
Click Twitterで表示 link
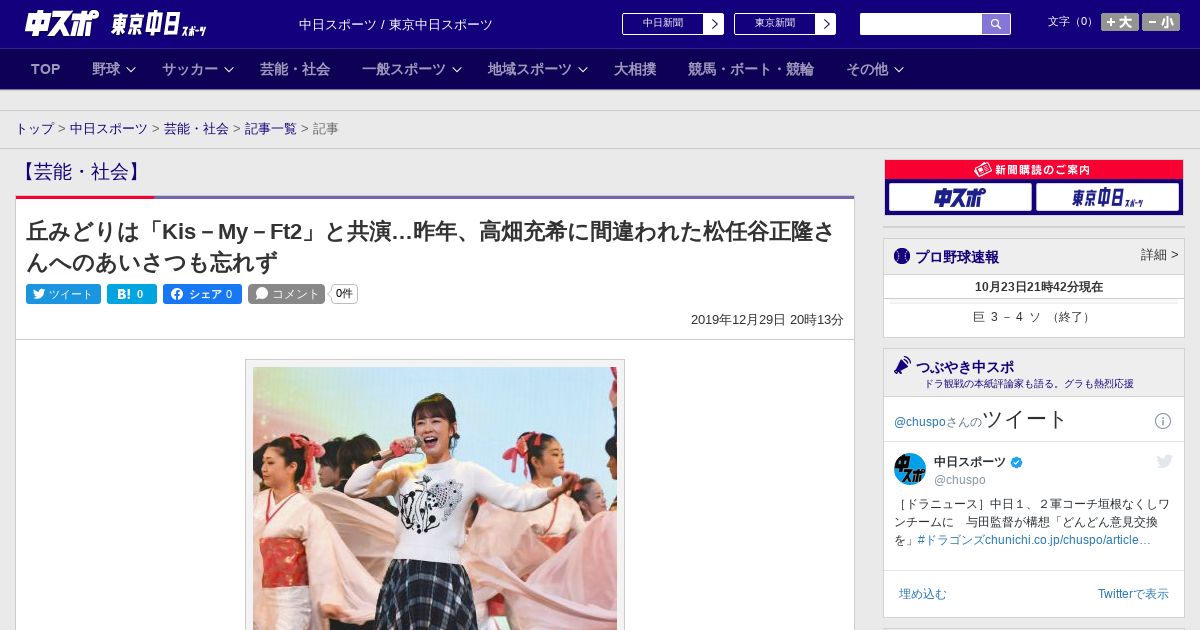point(1133,594)
